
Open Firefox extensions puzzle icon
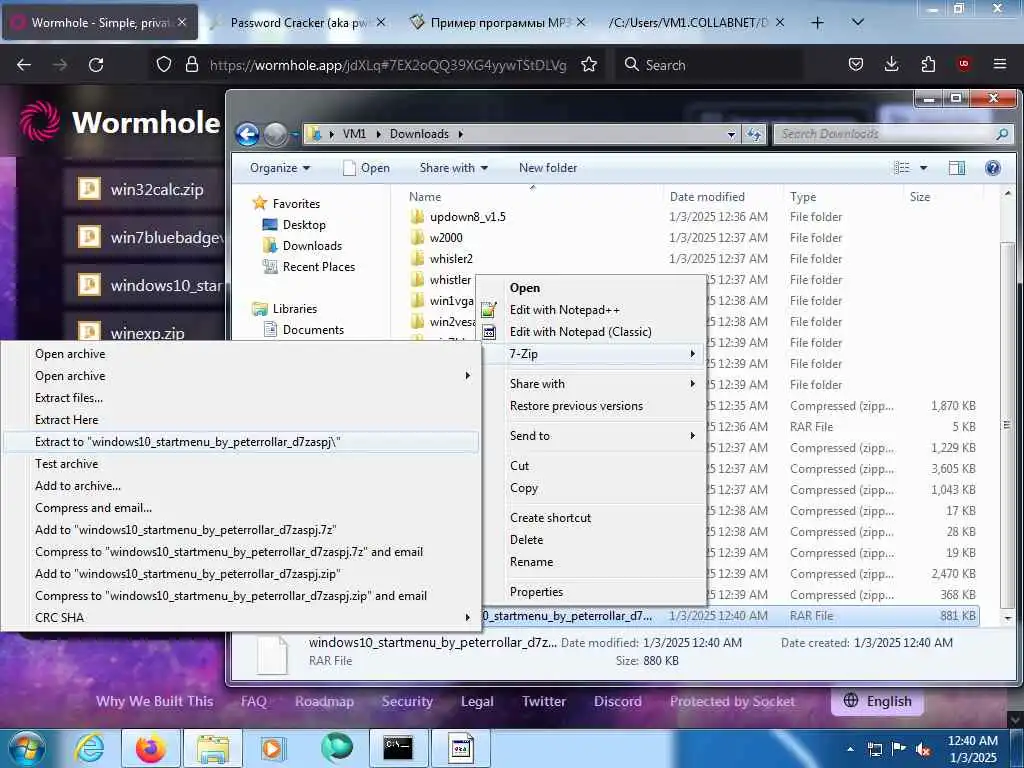[x=928, y=64]
